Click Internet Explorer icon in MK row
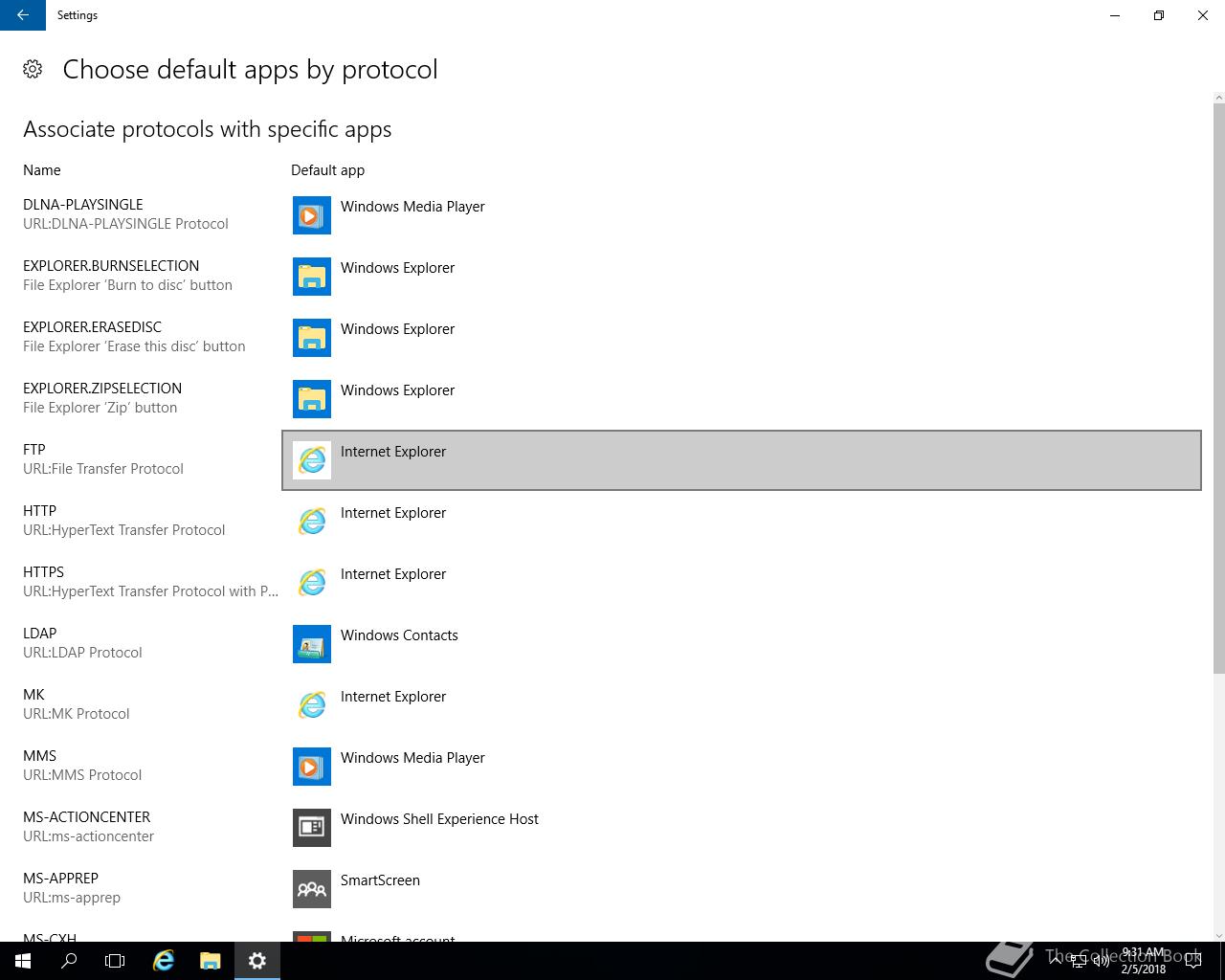The width and height of the screenshot is (1225, 980). coord(312,705)
